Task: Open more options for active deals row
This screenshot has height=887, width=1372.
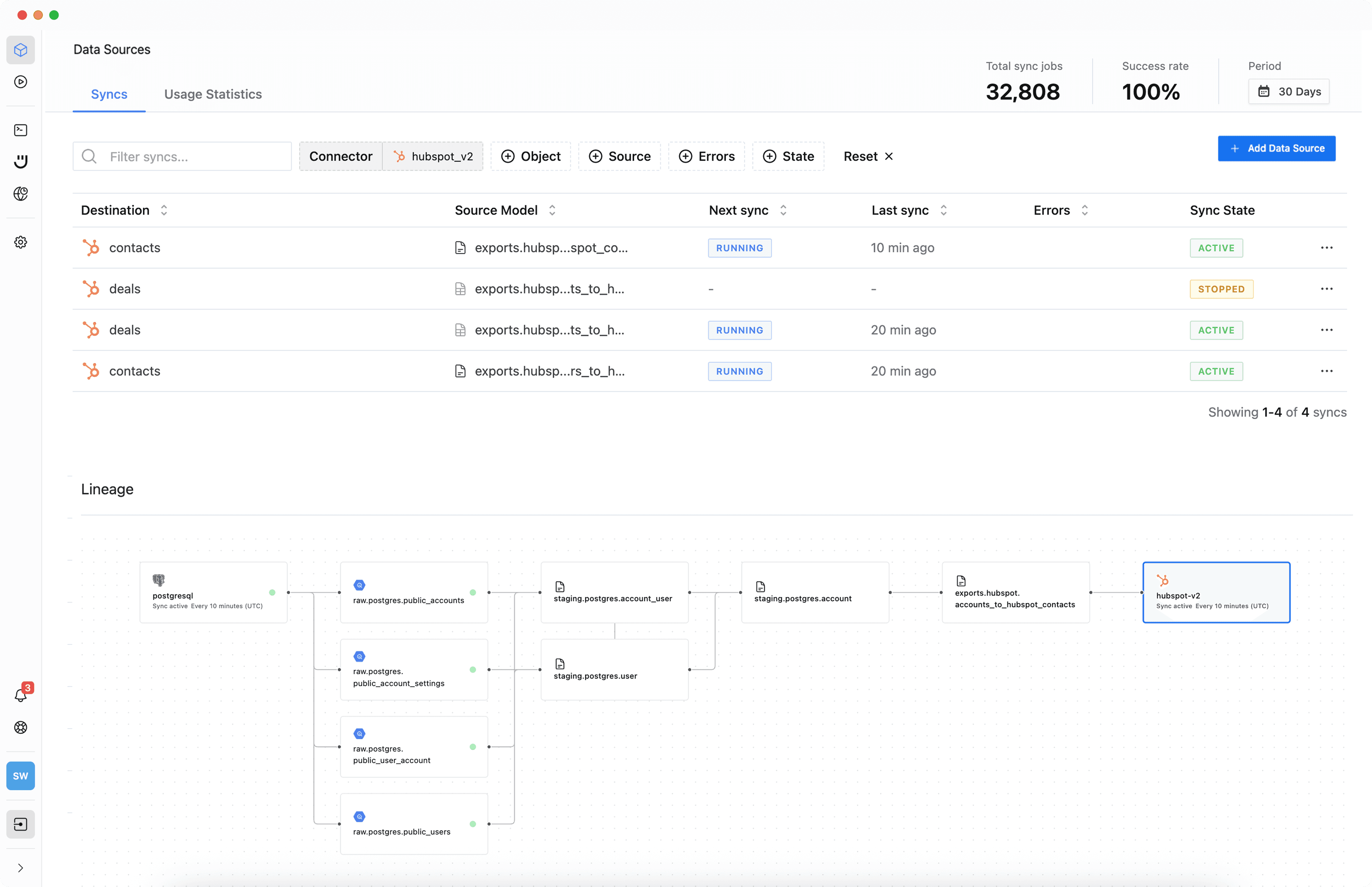Action: click(1327, 330)
